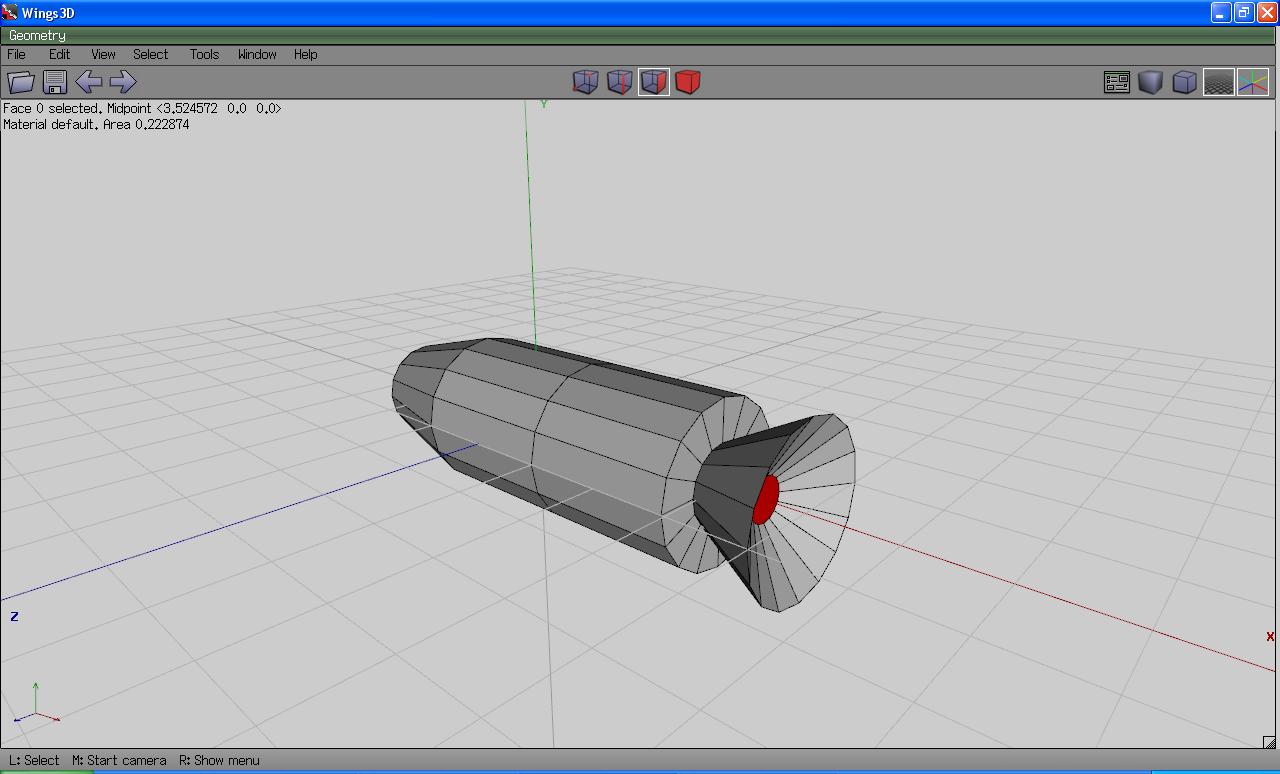Click the resize grip in the window corner
Image resolution: width=1280 pixels, height=774 pixels.
point(1270,741)
